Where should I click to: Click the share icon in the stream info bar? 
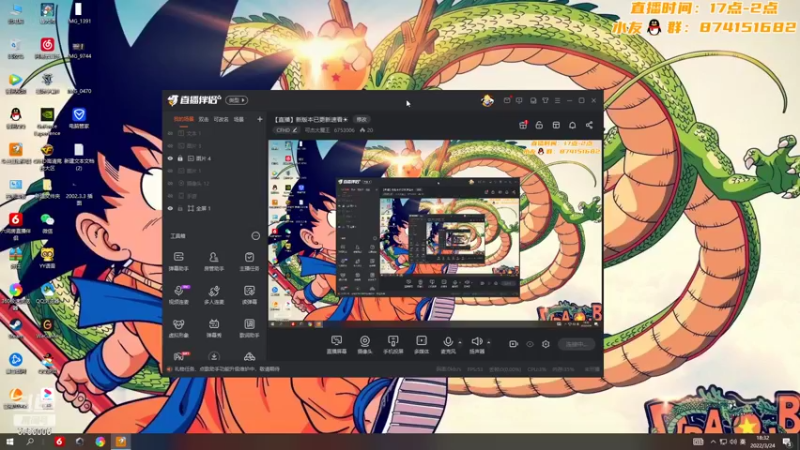[x=589, y=125]
